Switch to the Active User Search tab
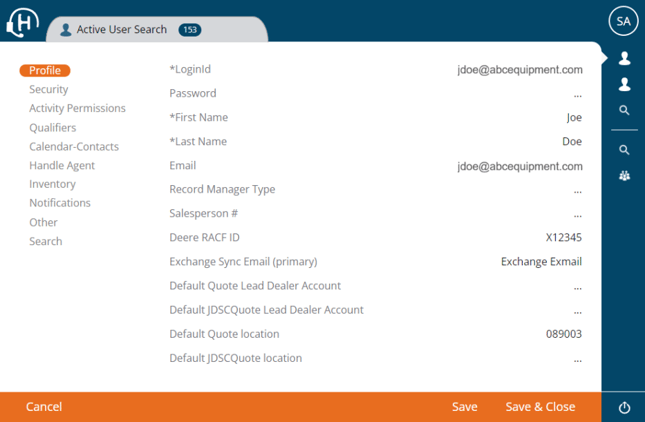The height and width of the screenshot is (422, 645). point(121,30)
